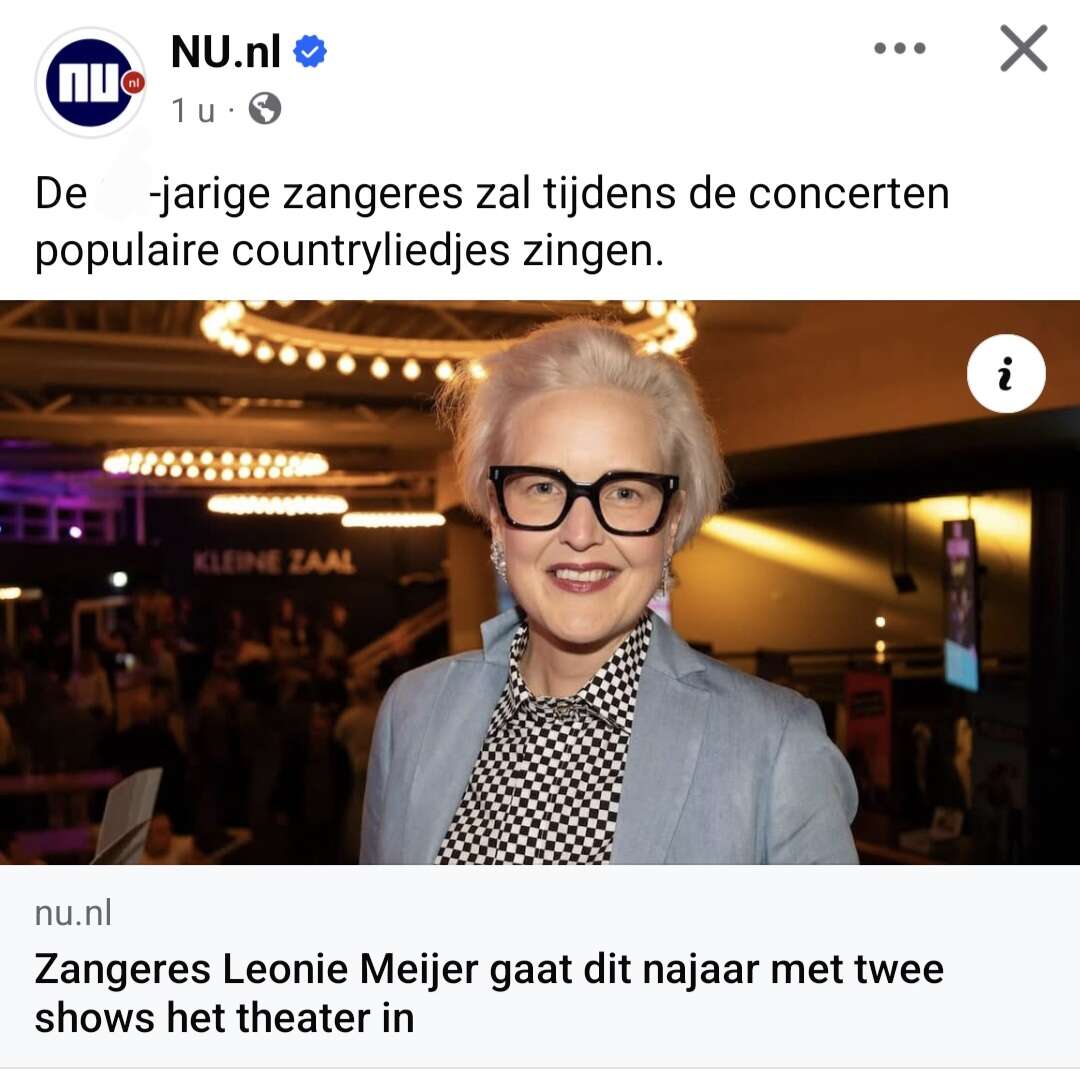Open the NU.nl profile picture
Screen dimensions: 1080x1085
[90, 82]
